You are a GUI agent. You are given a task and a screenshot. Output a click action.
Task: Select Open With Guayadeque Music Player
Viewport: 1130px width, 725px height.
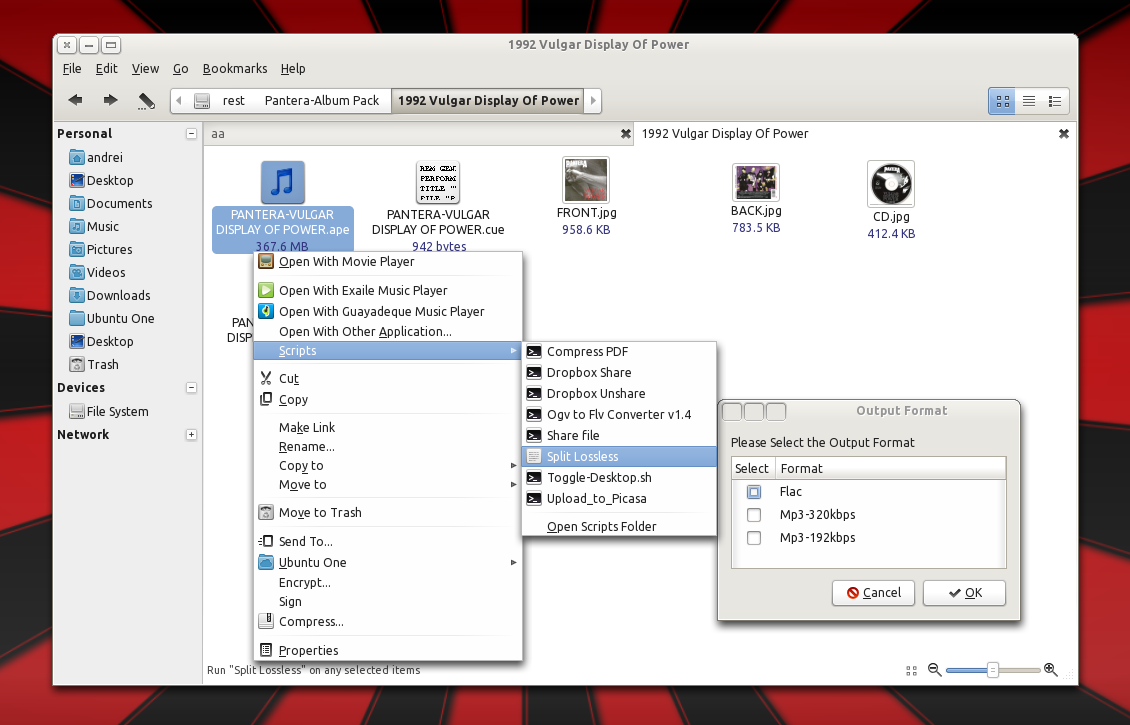point(388,311)
